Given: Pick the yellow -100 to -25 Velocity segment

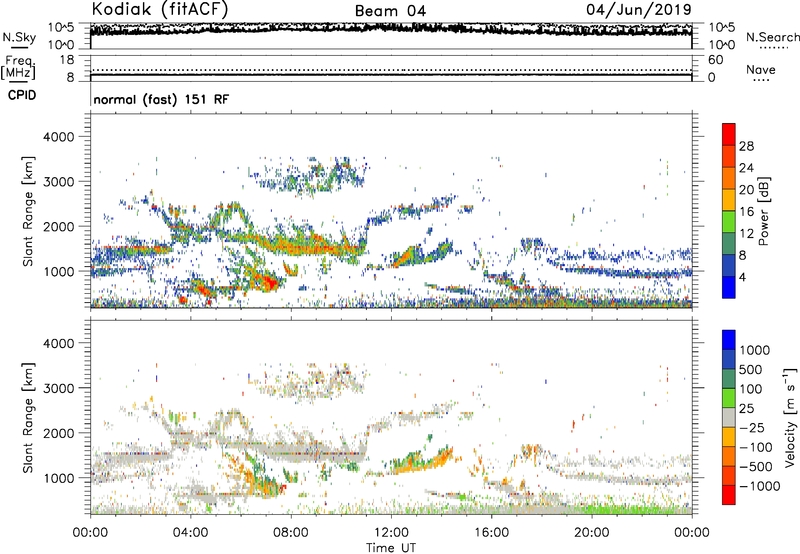Looking at the screenshot, I should tap(729, 437).
